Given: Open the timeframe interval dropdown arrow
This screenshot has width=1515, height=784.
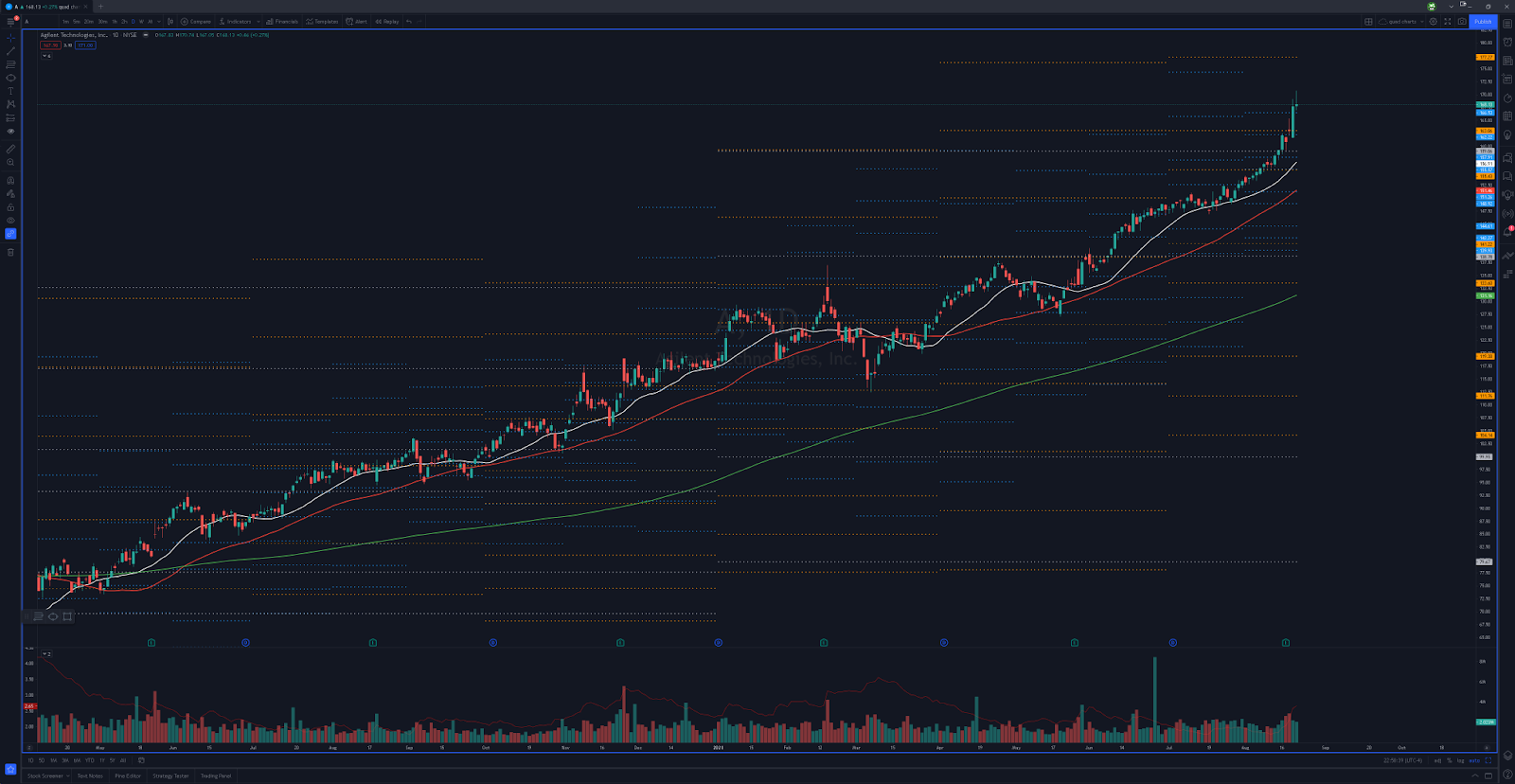Looking at the screenshot, I should [x=158, y=22].
